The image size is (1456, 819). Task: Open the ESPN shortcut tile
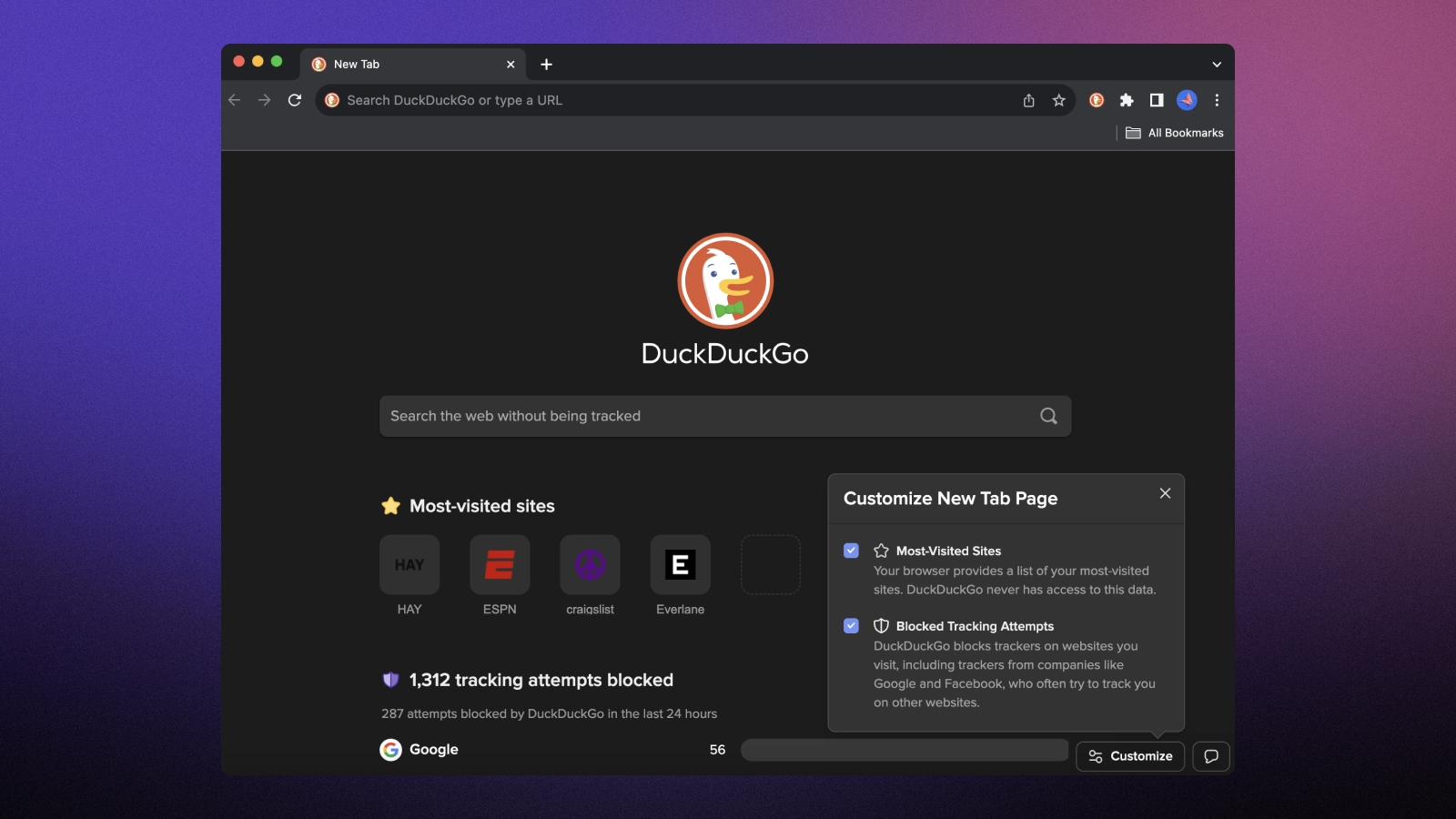500,565
